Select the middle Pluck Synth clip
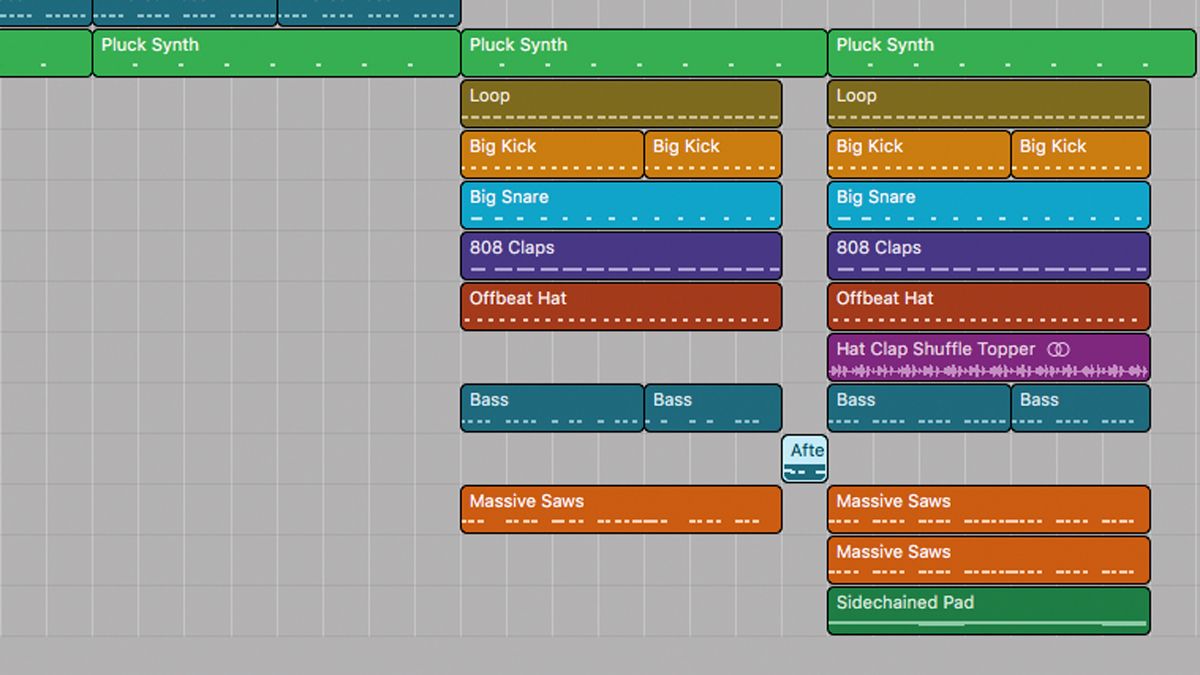Screen dimensions: 1200x675 [x=640, y=52]
